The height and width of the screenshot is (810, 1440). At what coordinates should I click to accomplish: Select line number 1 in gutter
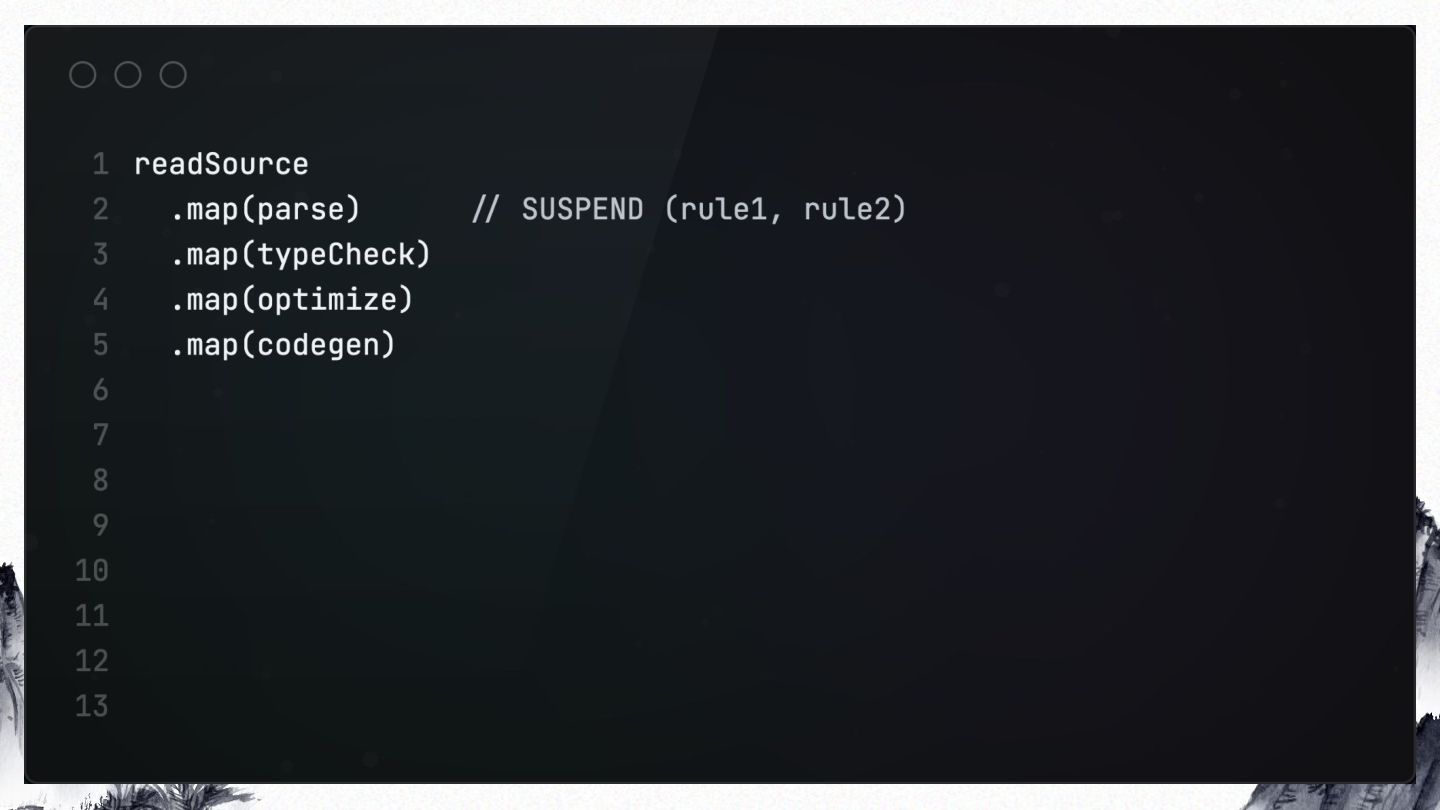[x=100, y=164]
